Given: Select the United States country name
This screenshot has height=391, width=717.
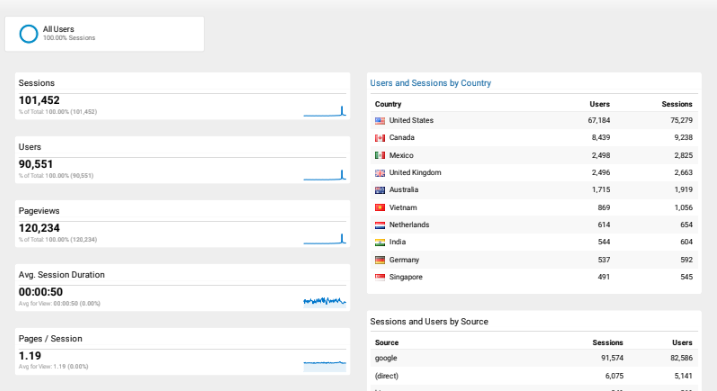Looking at the screenshot, I should (411, 120).
